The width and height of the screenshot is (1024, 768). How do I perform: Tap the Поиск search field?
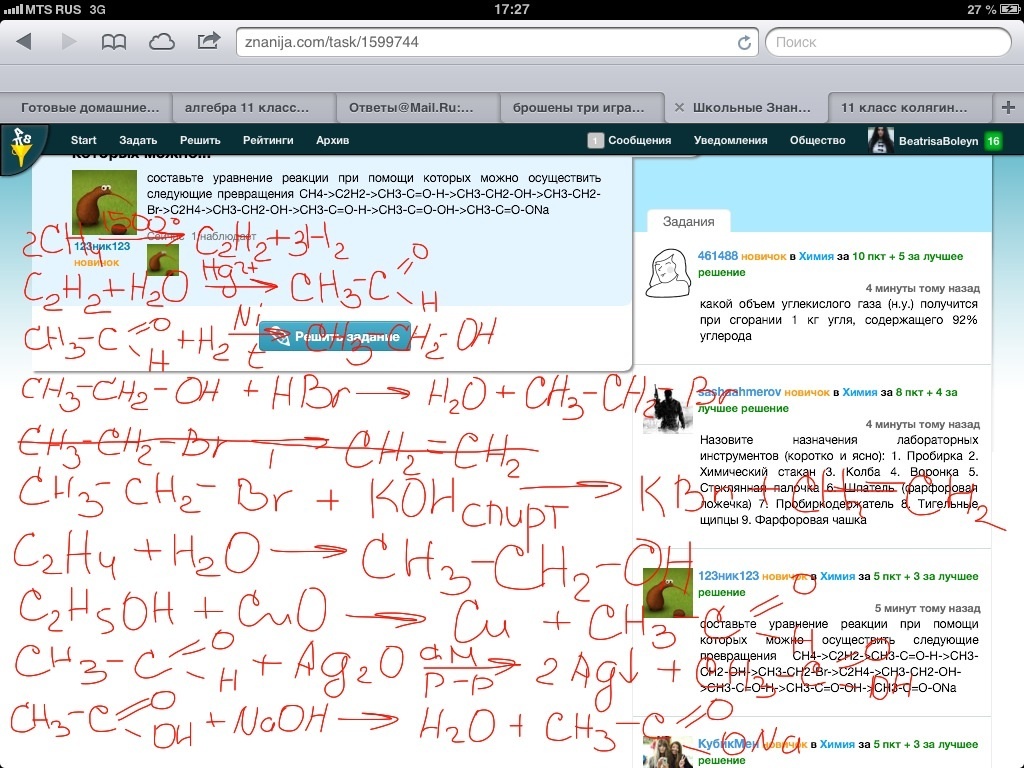[887, 43]
